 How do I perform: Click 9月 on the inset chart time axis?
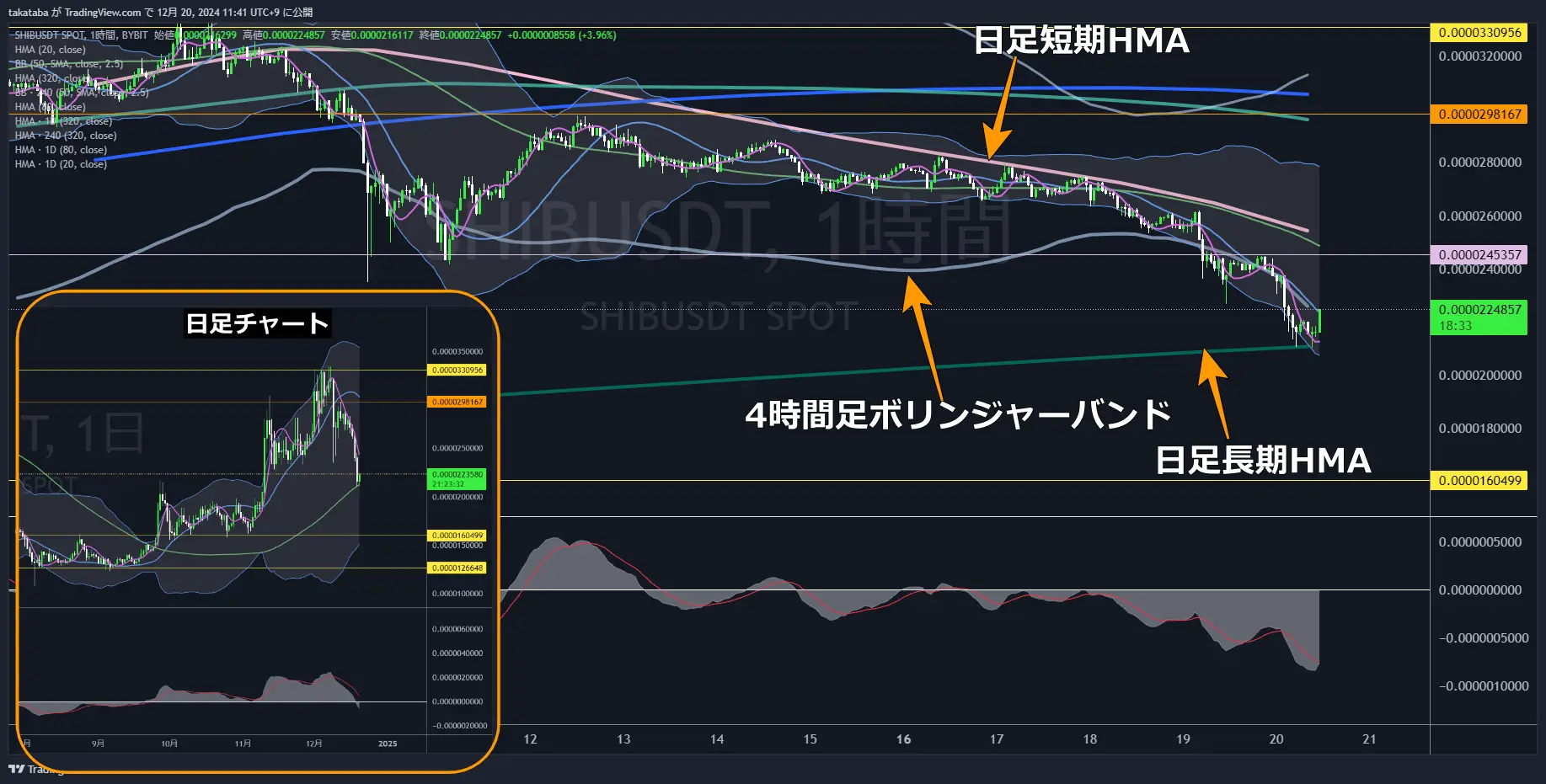point(99,744)
